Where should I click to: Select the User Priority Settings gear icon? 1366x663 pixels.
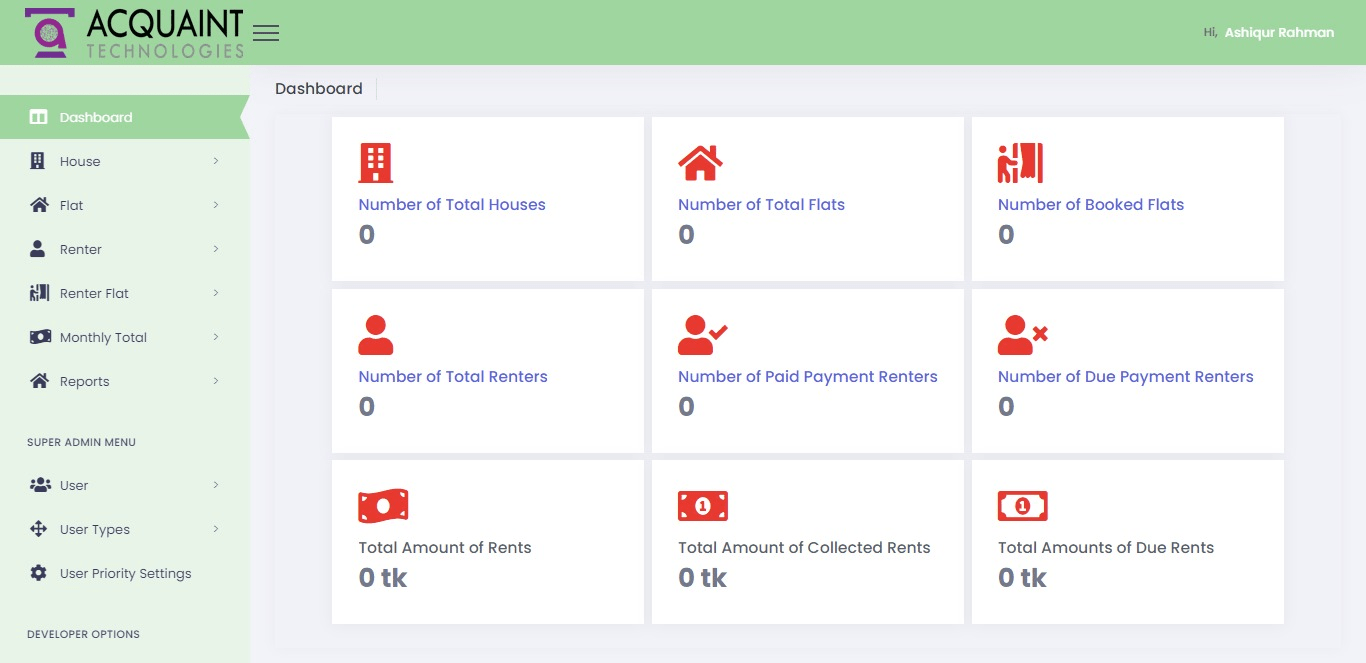[39, 573]
